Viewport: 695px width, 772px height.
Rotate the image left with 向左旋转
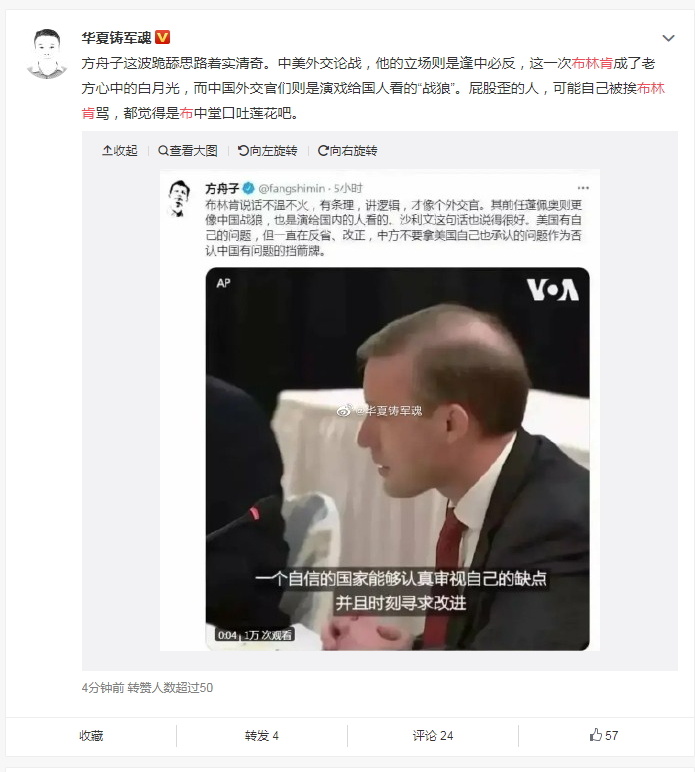click(x=267, y=151)
